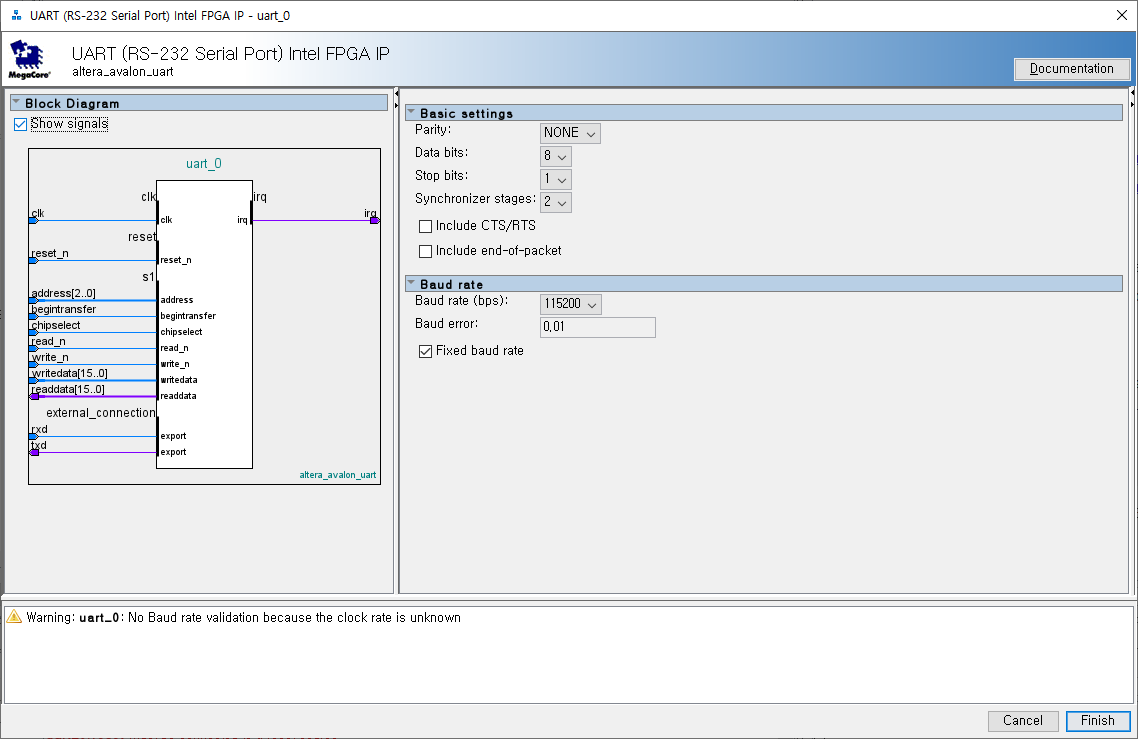Collapse the Basic settings section
This screenshot has height=739, width=1138.
pyautogui.click(x=411, y=113)
